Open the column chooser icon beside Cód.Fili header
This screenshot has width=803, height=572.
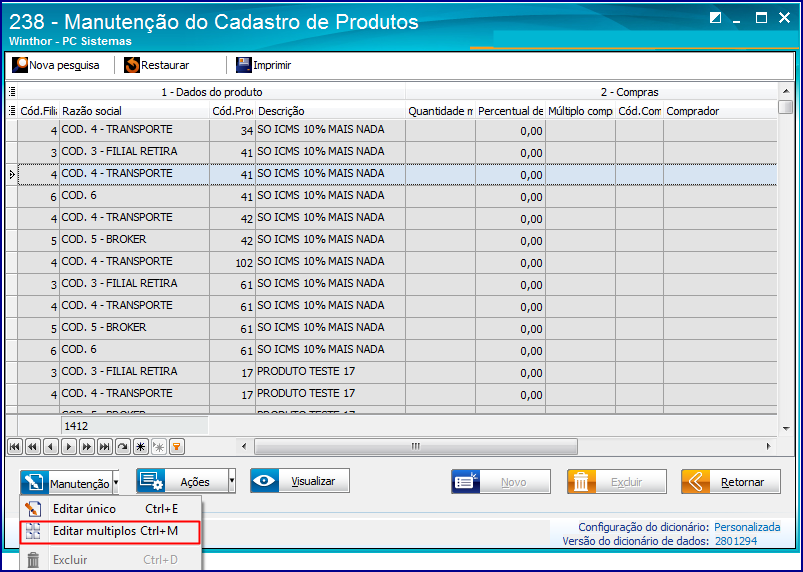pyautogui.click(x=12, y=111)
